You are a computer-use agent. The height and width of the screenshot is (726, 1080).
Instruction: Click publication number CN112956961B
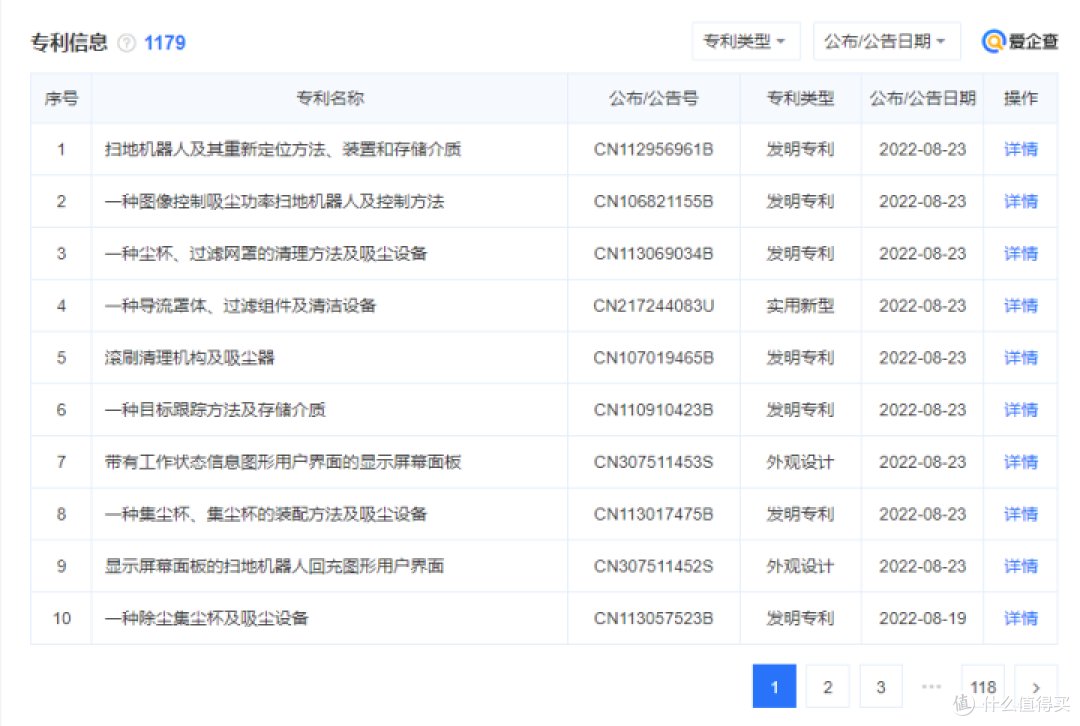653,149
